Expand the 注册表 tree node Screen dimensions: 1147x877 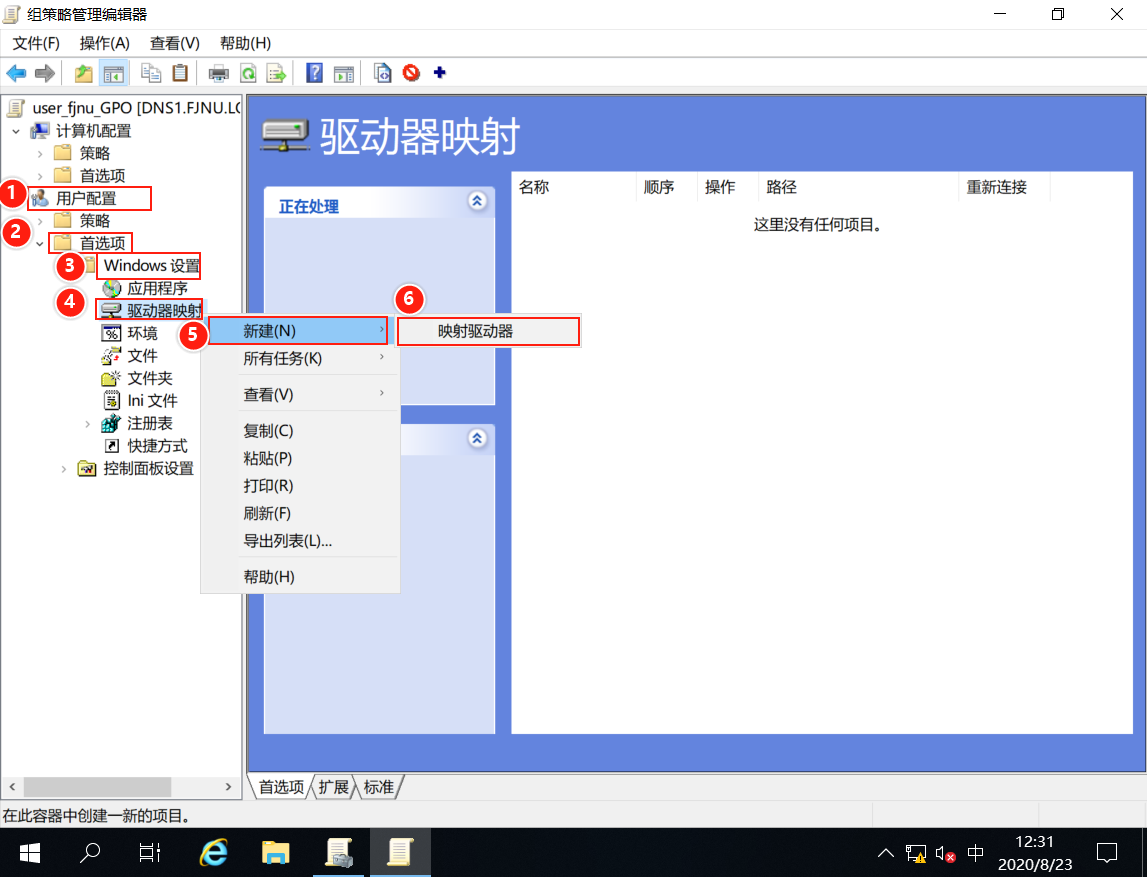(88, 423)
